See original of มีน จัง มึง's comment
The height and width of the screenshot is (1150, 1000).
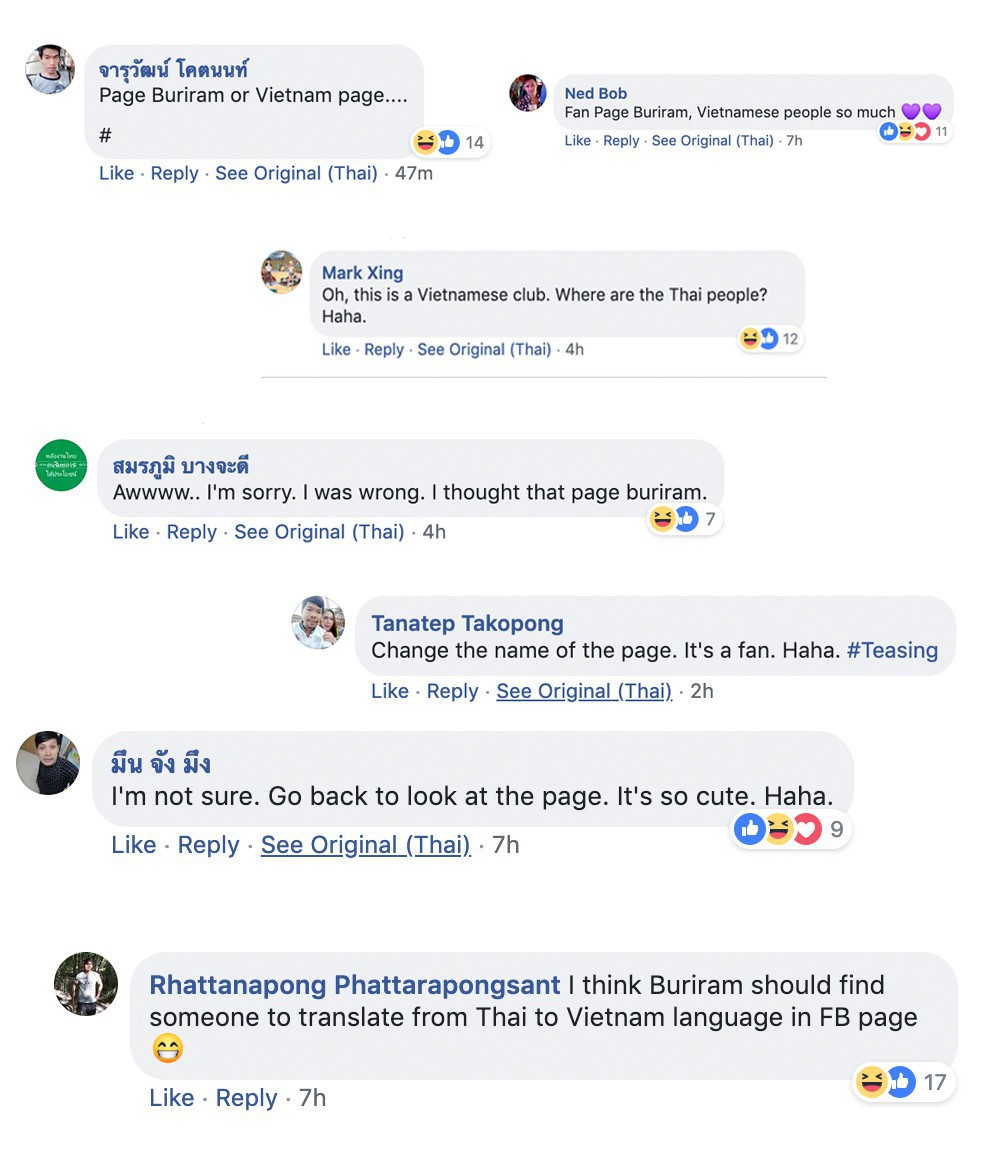pyautogui.click(x=365, y=845)
